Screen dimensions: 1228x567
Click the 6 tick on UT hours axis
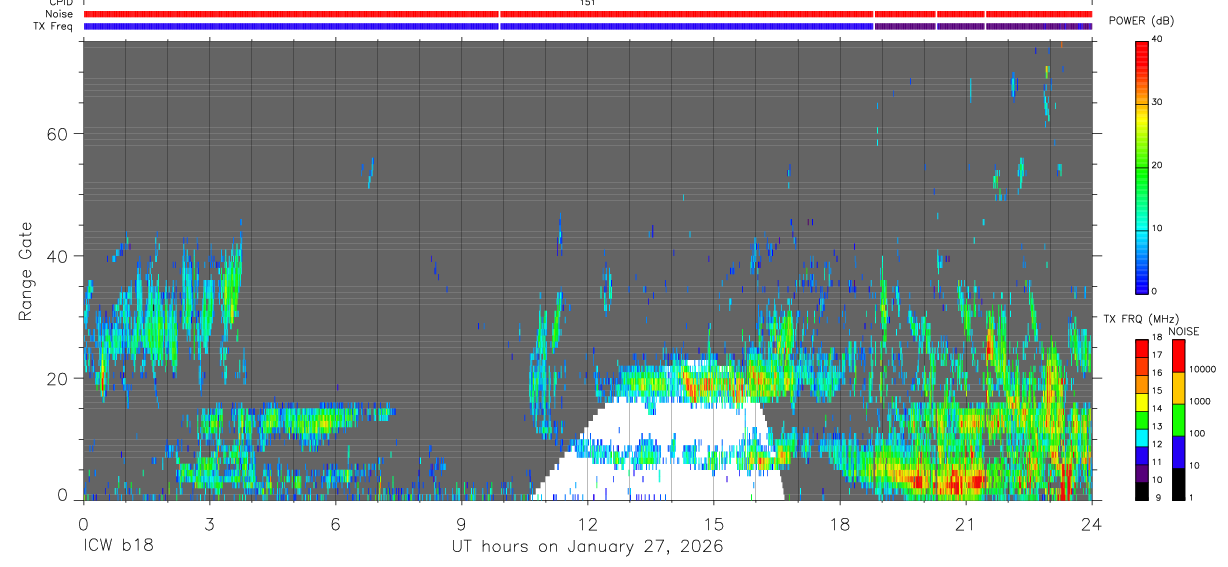(x=335, y=522)
